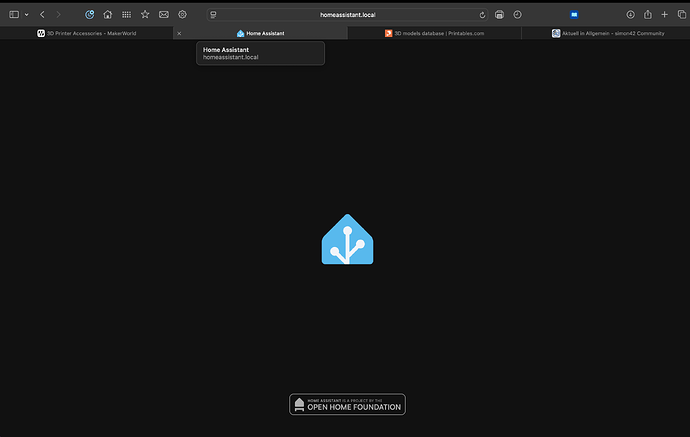This screenshot has height=437, width=690.
Task: Open the history clock icon
Action: click(518, 15)
